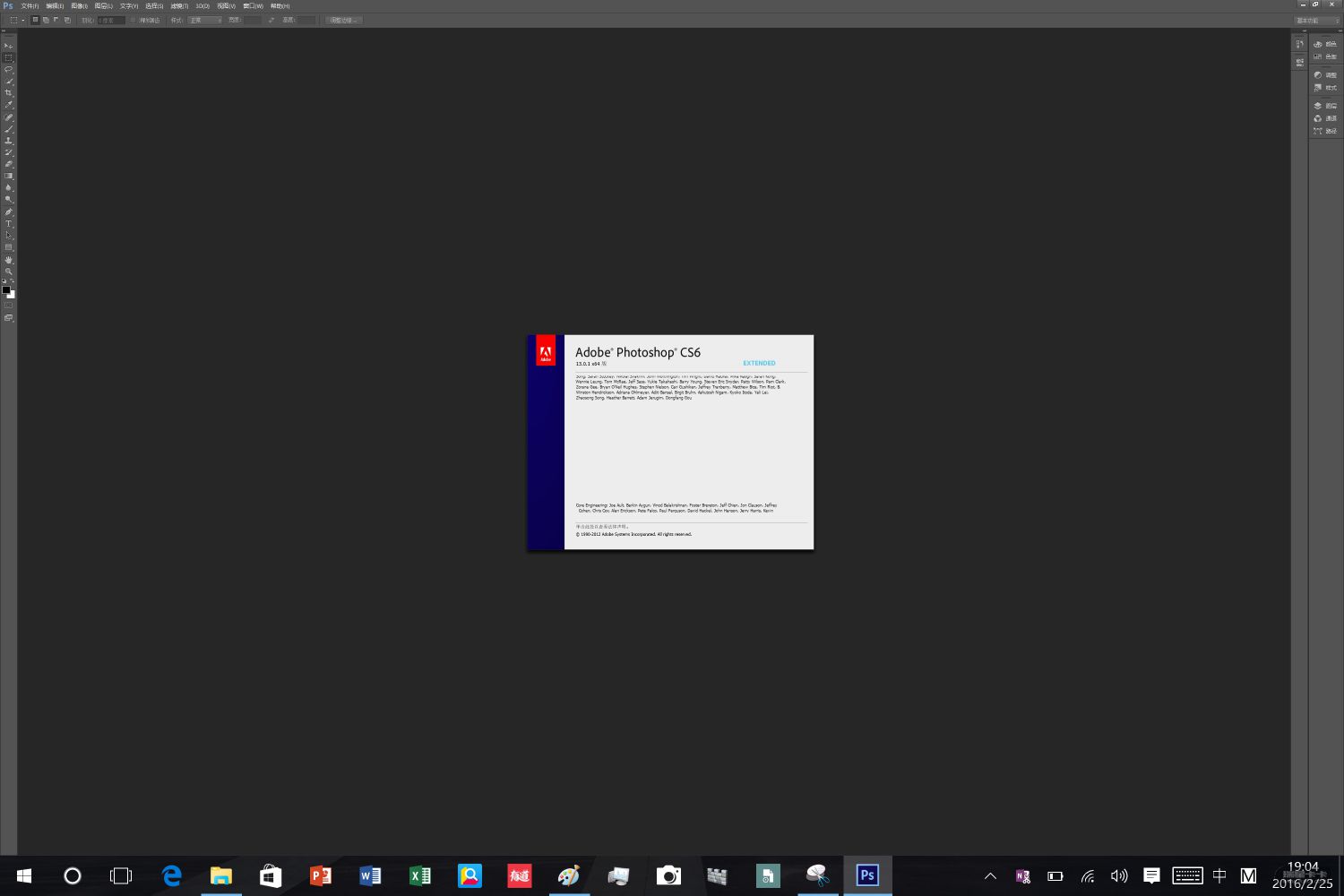Select the Blur tool
Screen dimensions: 1344x896
coord(9,187)
